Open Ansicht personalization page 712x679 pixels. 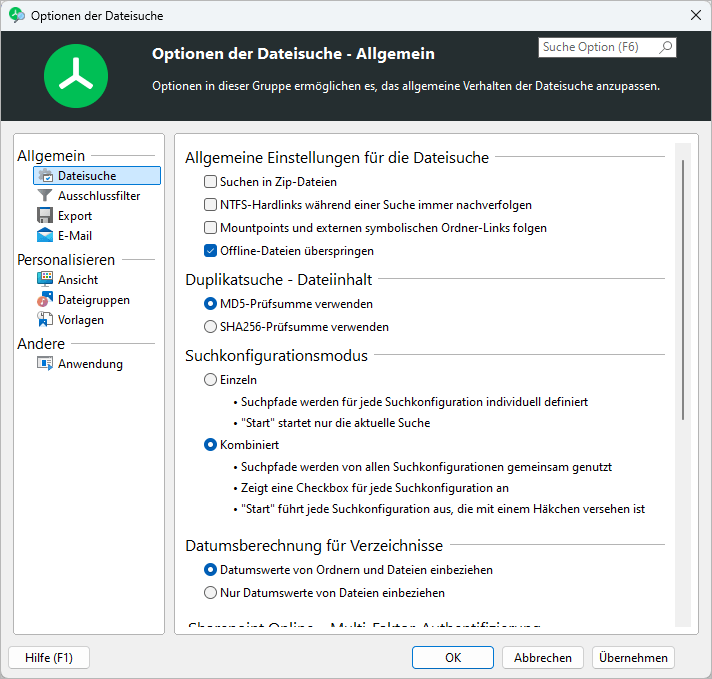click(x=78, y=280)
